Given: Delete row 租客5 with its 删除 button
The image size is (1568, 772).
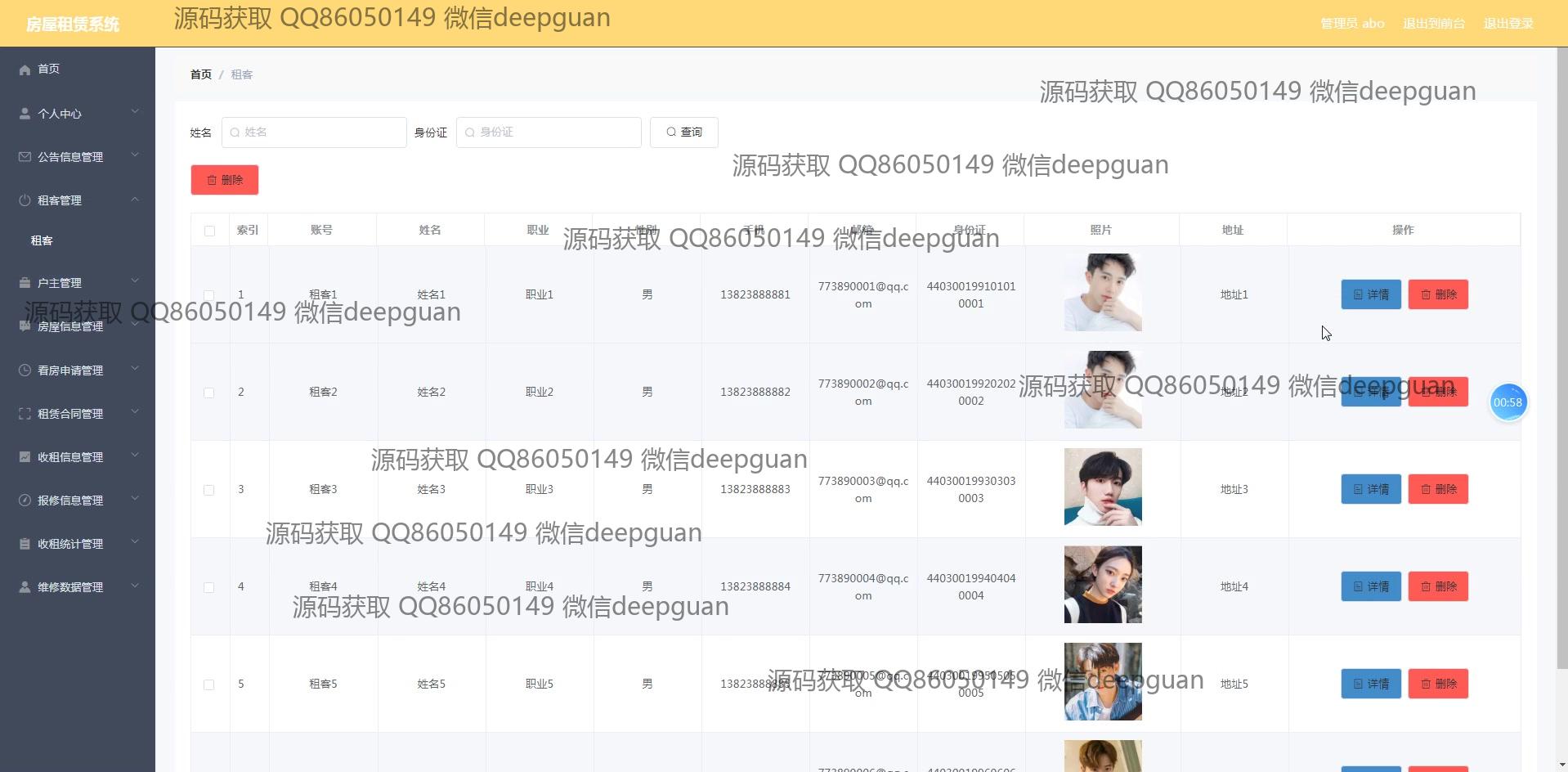Looking at the screenshot, I should (1438, 684).
